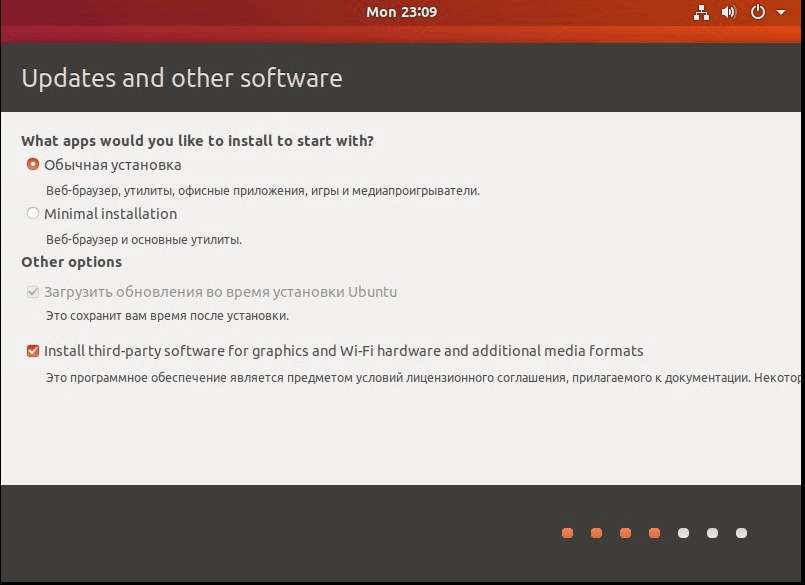The width and height of the screenshot is (805, 585).
Task: Choose the Minimal installation radio button
Action: 33,213
